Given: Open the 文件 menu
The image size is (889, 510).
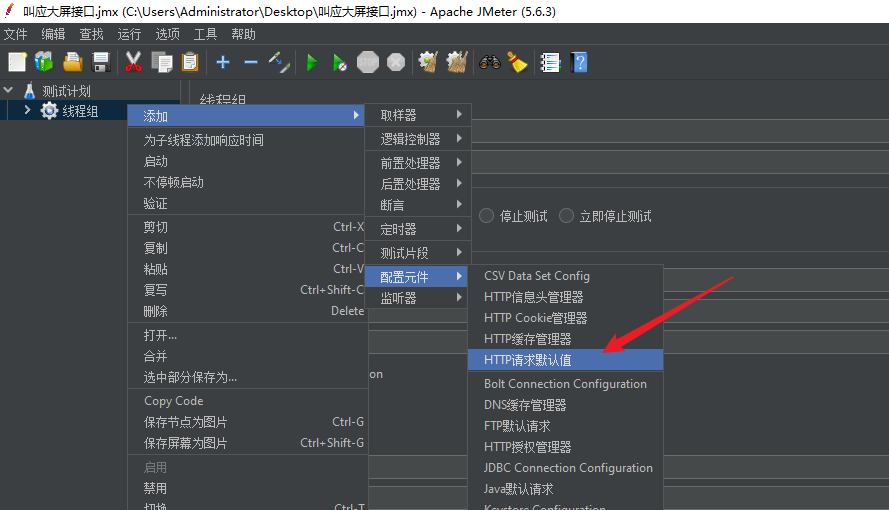Looking at the screenshot, I should click(x=15, y=34).
